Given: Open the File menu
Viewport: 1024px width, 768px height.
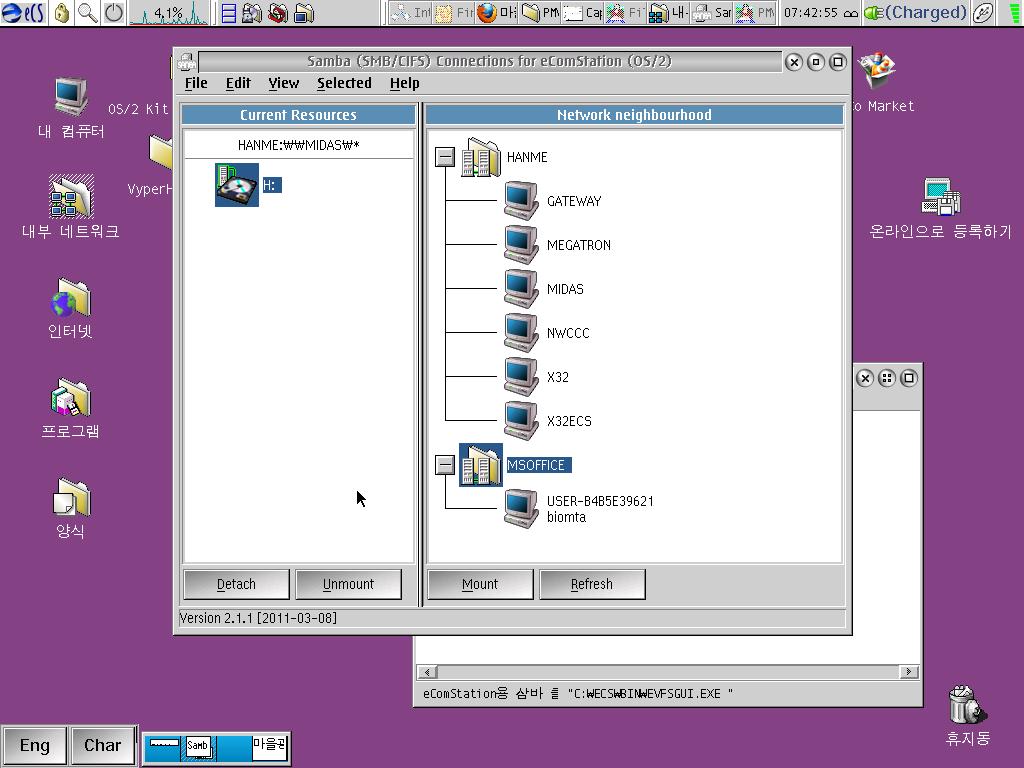Looking at the screenshot, I should pos(196,83).
